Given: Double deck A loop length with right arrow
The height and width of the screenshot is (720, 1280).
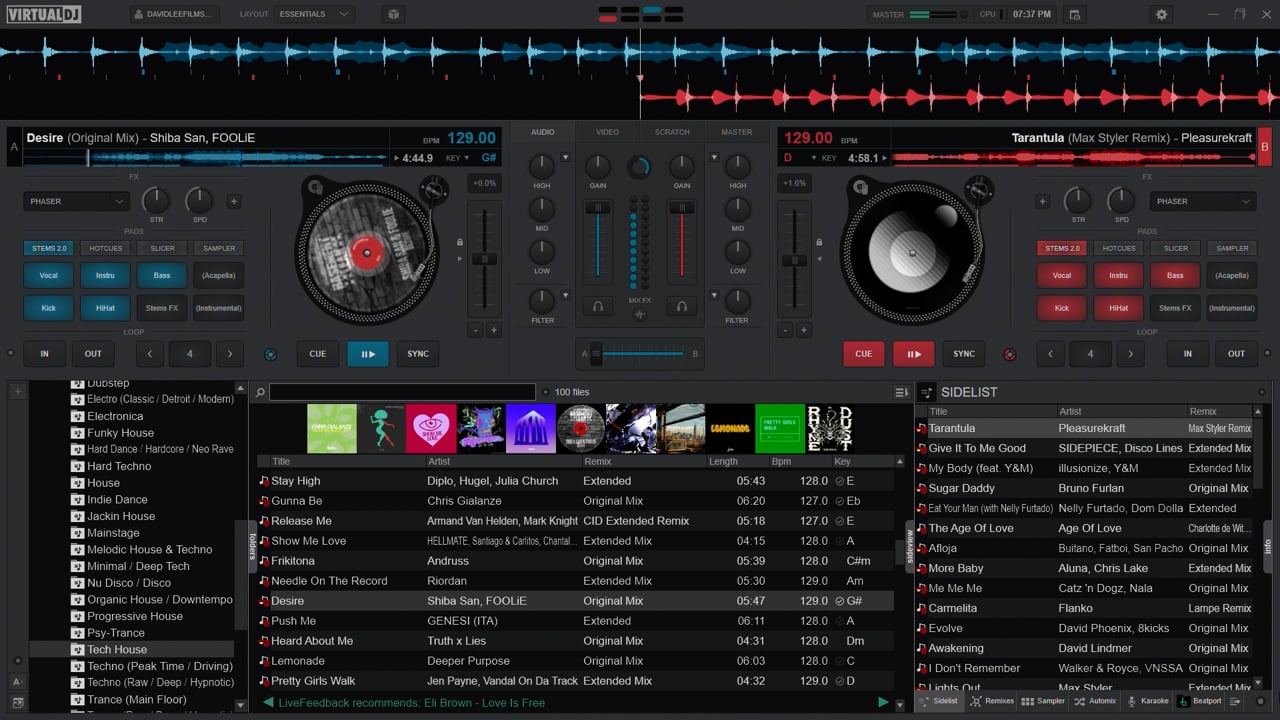Looking at the screenshot, I should tap(230, 354).
